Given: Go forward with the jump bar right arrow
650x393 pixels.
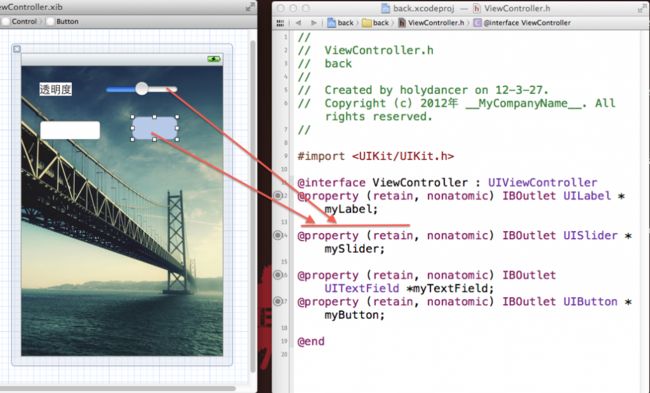Looking at the screenshot, I should pyautogui.click(x=314, y=23).
